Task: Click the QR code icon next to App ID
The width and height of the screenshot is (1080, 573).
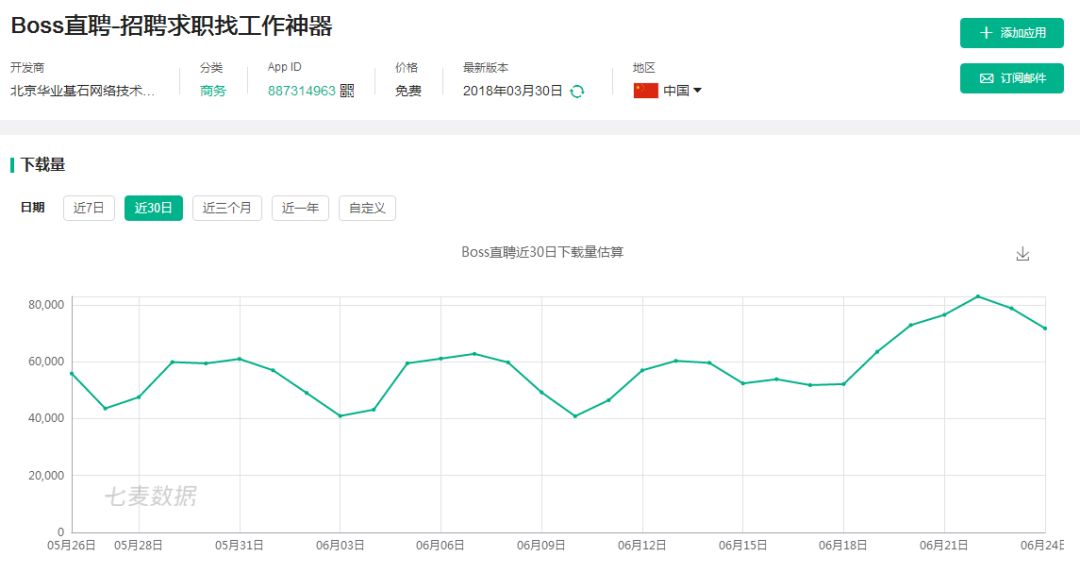Action: (347, 91)
